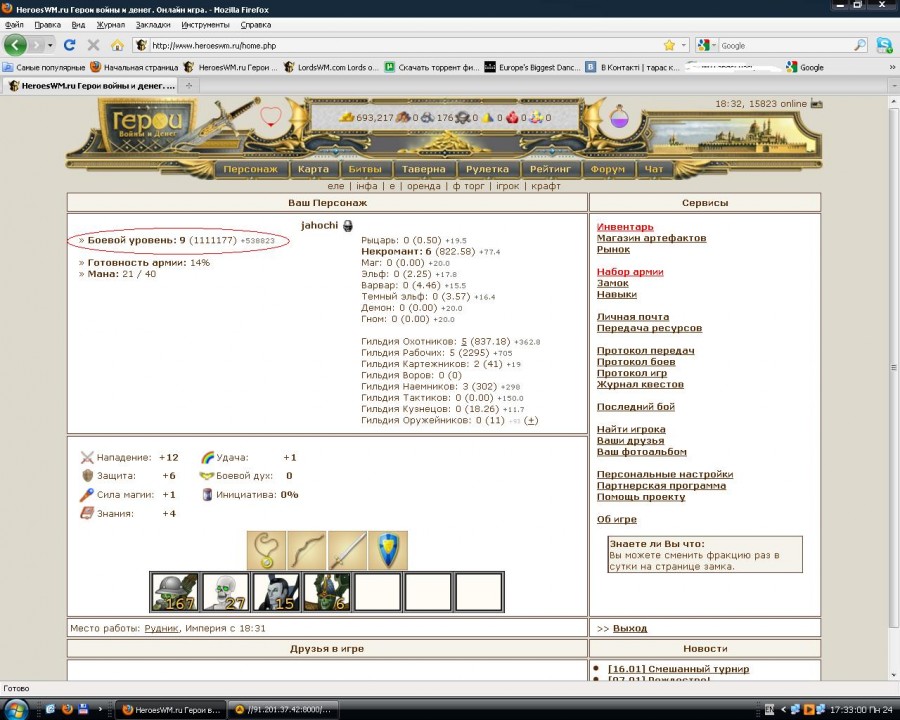Click the Windows Start orb
The height and width of the screenshot is (720, 900).
[x=14, y=709]
